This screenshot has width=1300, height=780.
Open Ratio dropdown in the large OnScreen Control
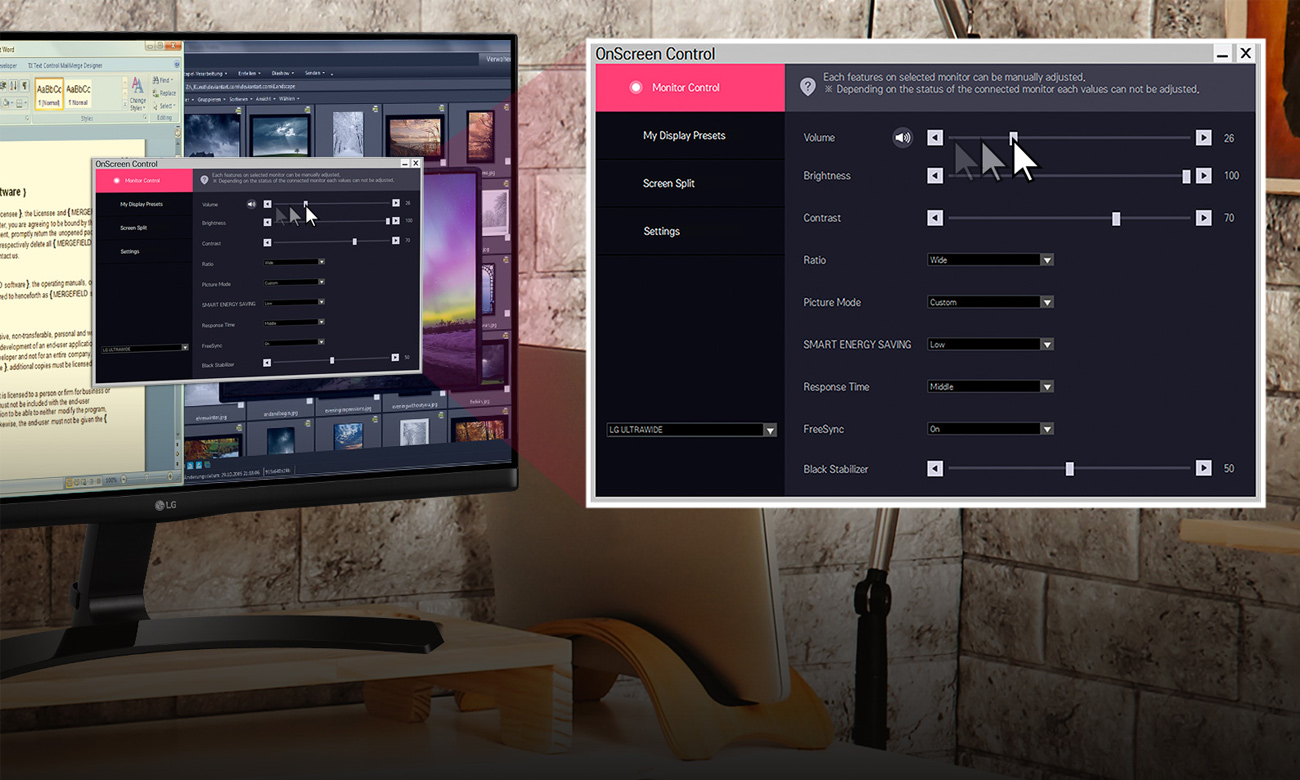click(x=990, y=260)
